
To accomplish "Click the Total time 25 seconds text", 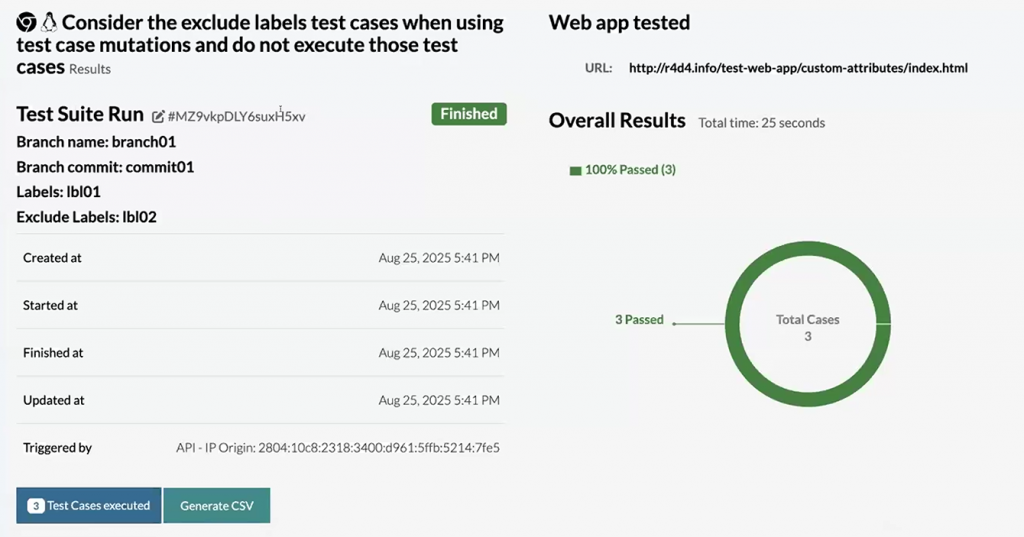I will click(x=761, y=123).
